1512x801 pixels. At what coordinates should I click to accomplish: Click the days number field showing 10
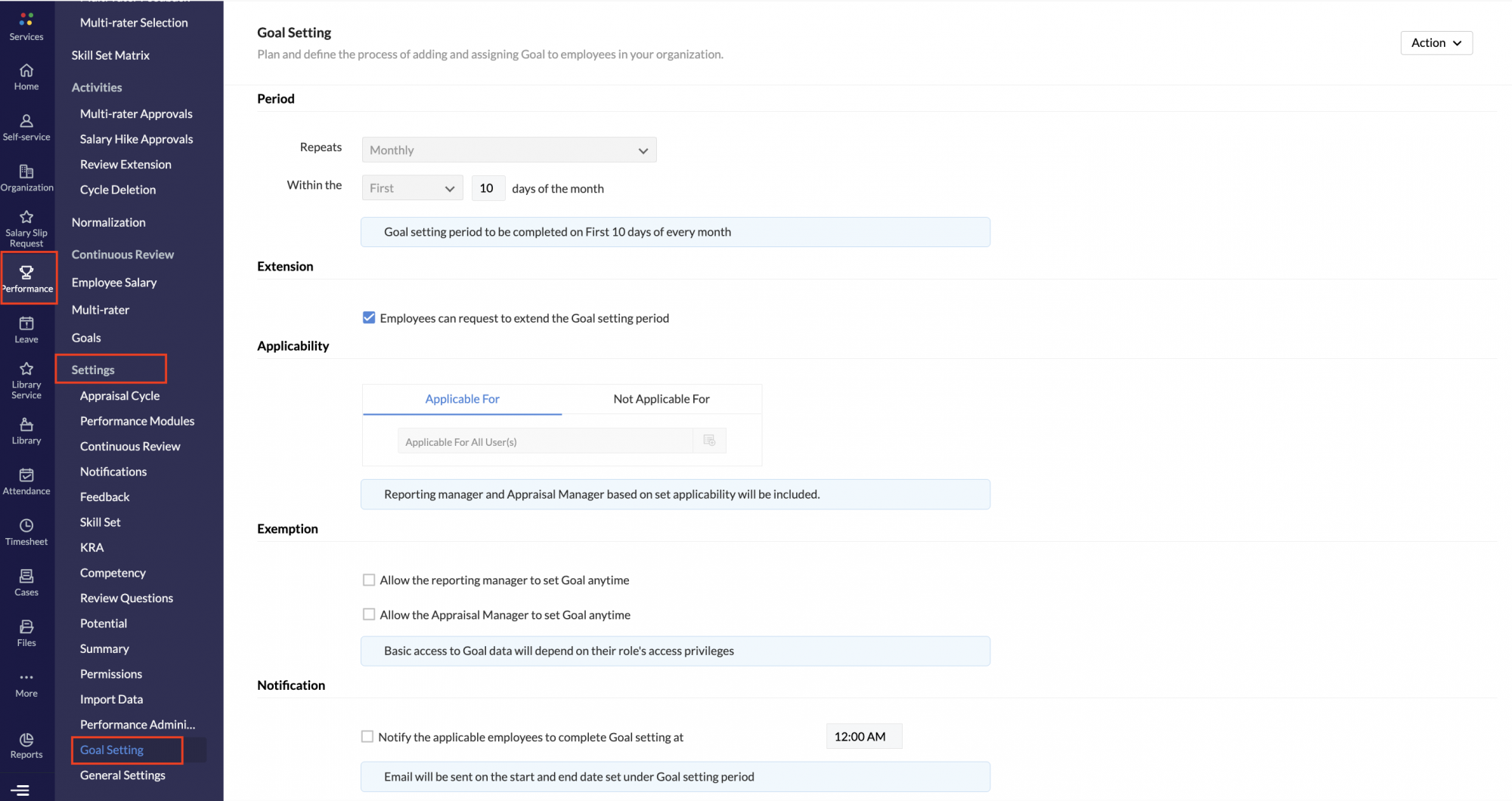point(488,188)
